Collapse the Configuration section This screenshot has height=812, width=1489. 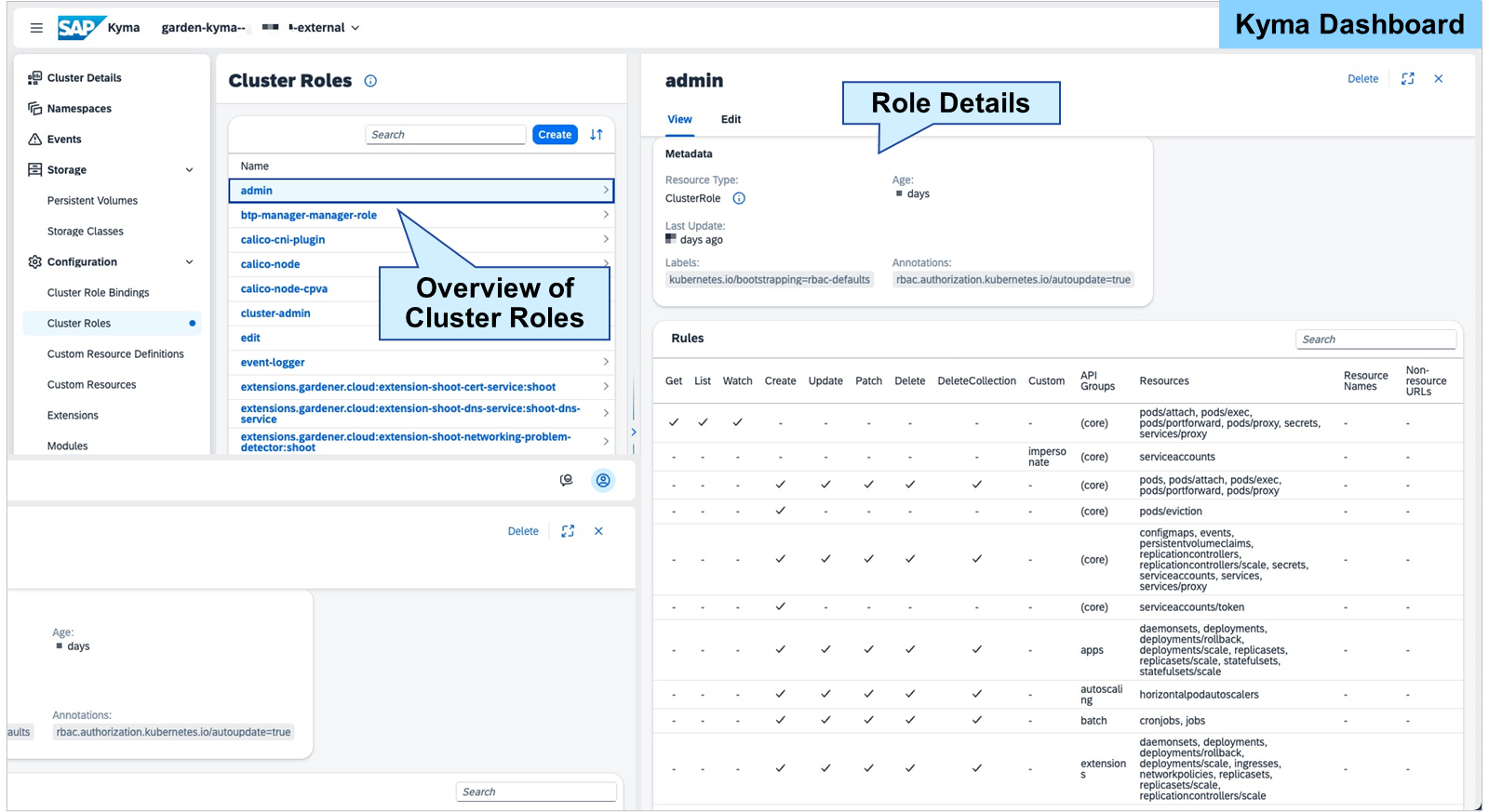(190, 262)
